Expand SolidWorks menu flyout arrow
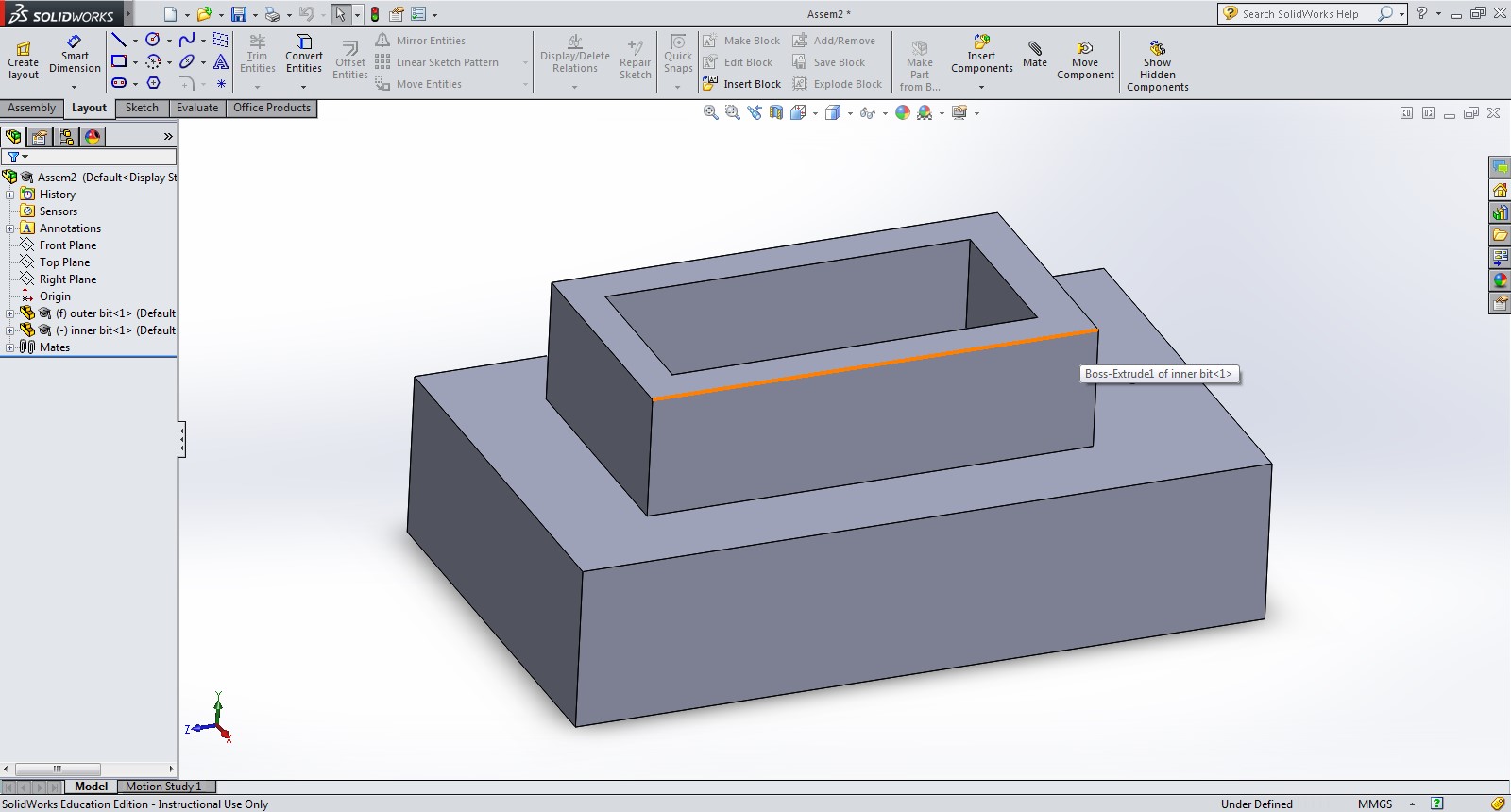 pos(128,14)
